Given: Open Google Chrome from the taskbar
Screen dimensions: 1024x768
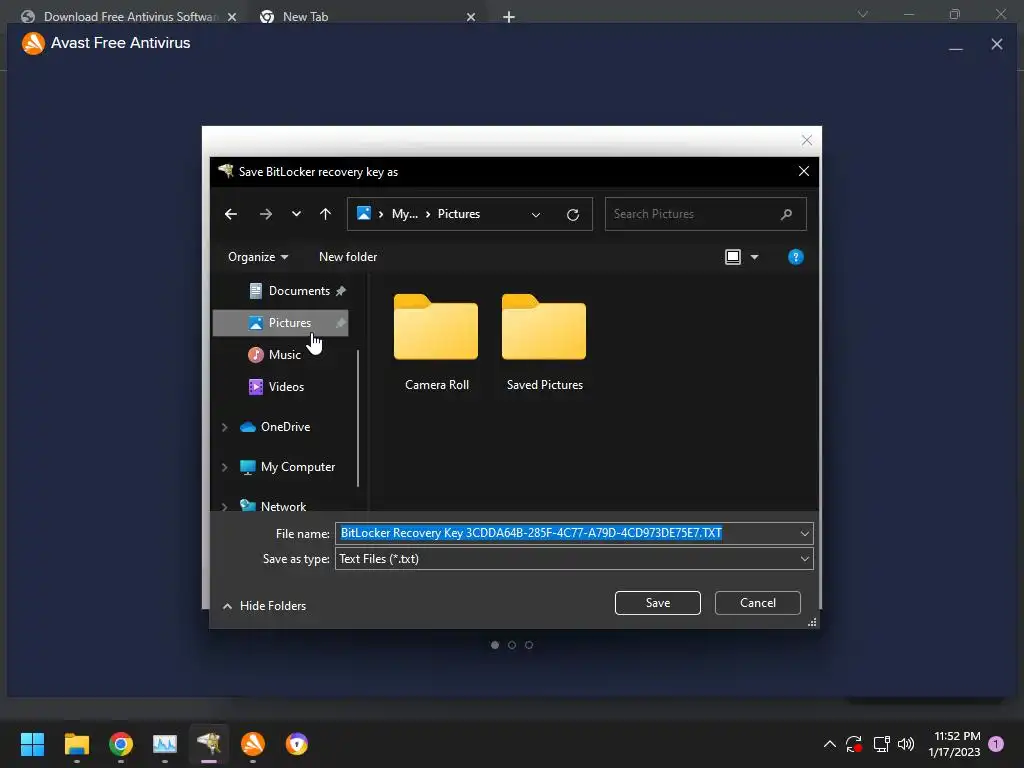Looking at the screenshot, I should click(121, 744).
